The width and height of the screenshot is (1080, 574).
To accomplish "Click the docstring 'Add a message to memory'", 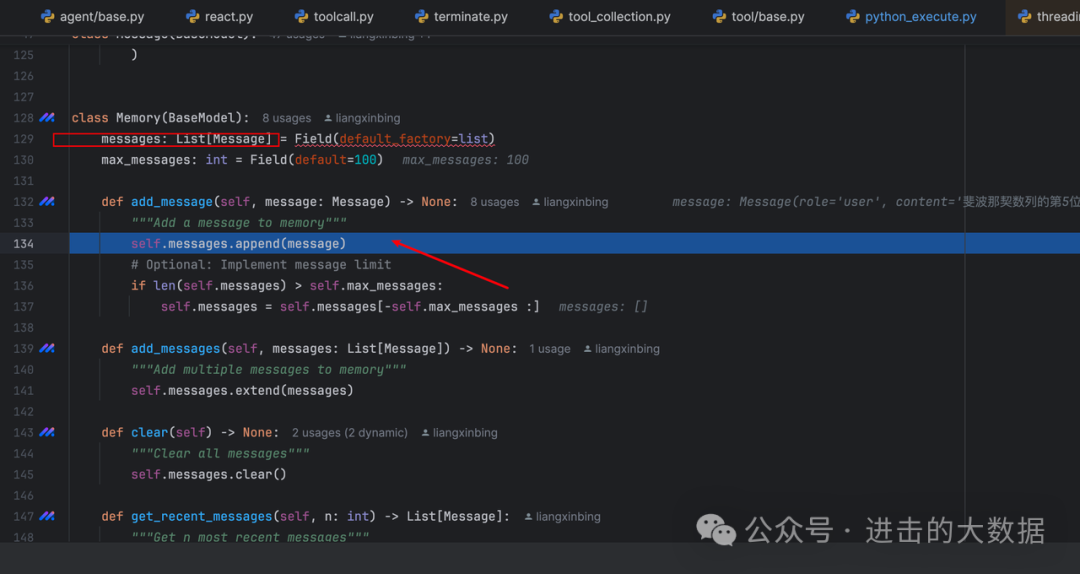I will [x=239, y=223].
